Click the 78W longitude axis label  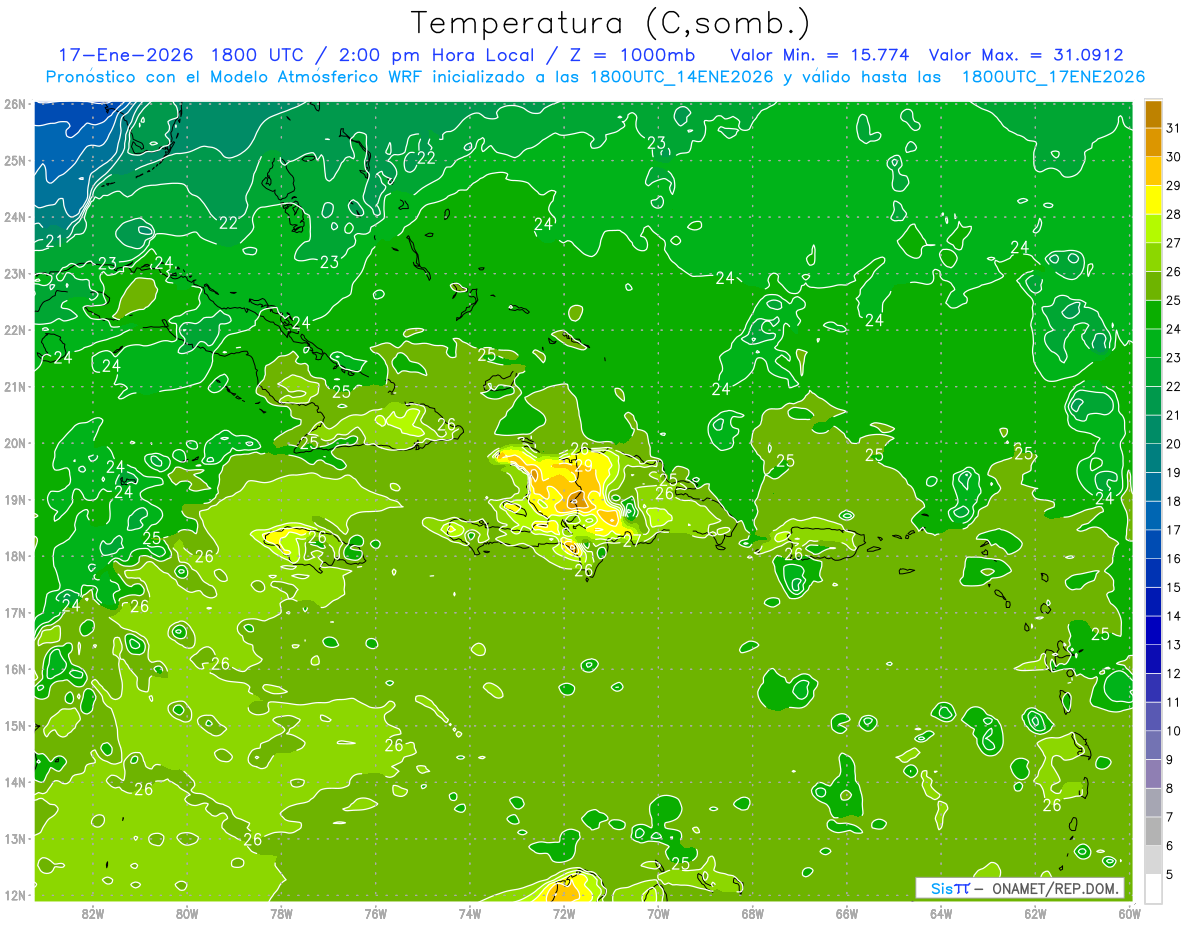[281, 913]
